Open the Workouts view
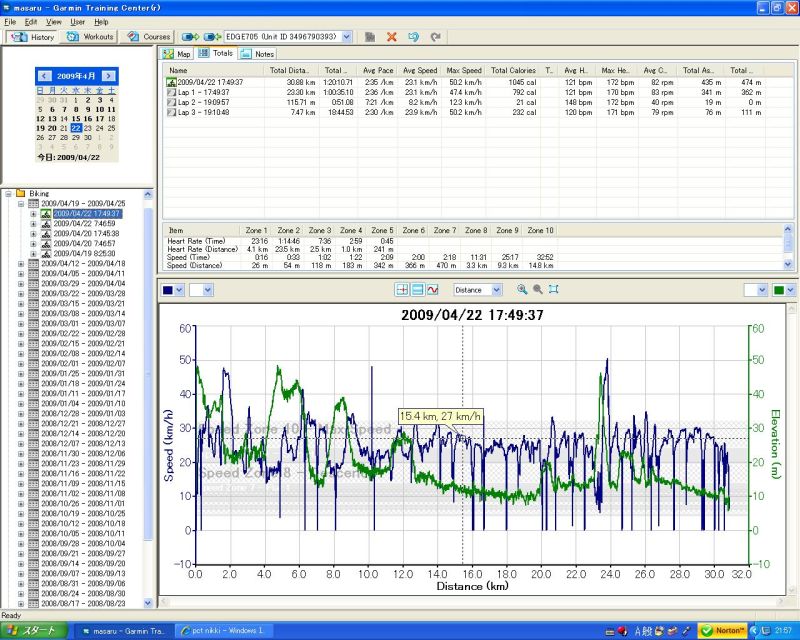This screenshot has width=800, height=640. [x=90, y=37]
